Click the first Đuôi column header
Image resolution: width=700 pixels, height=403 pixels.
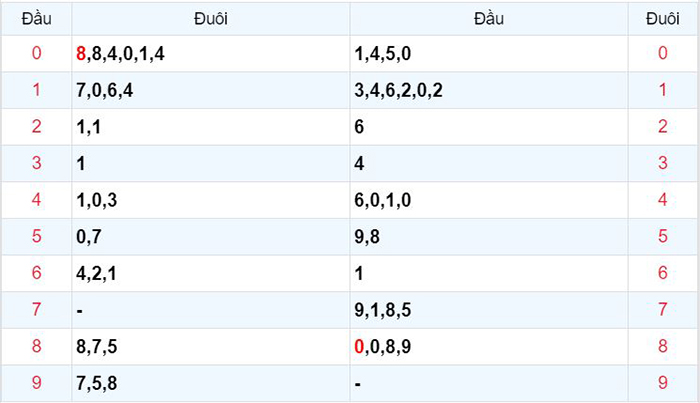click(211, 19)
